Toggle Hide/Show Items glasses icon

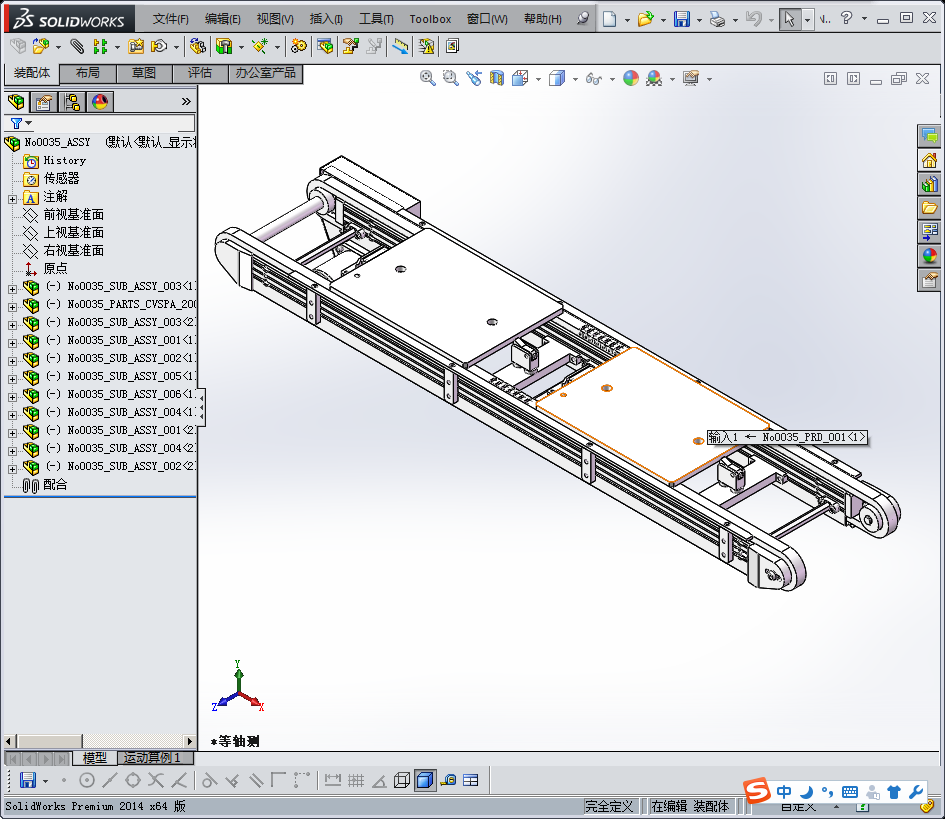click(594, 78)
